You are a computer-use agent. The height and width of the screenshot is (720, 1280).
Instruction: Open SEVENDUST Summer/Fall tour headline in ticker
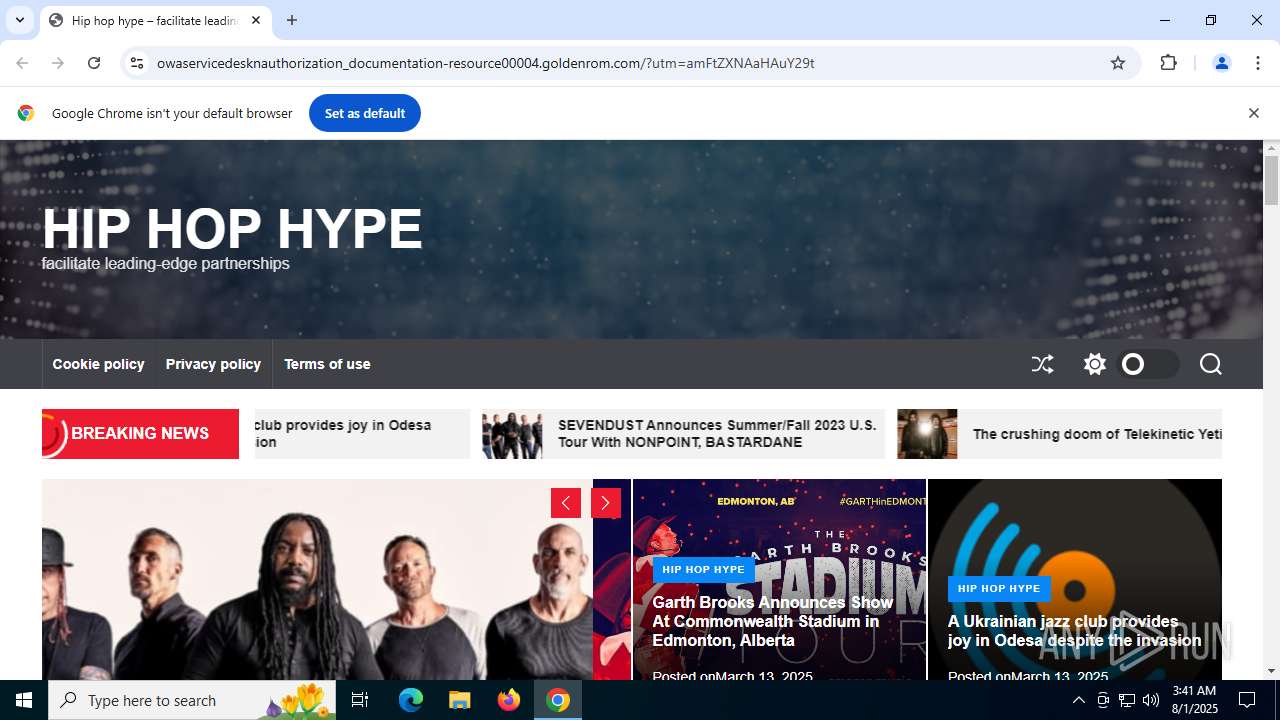coord(717,434)
